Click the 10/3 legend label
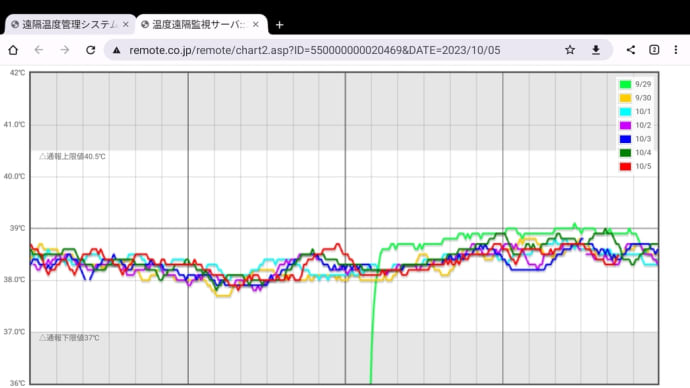This screenshot has width=690, height=388. tap(643, 139)
